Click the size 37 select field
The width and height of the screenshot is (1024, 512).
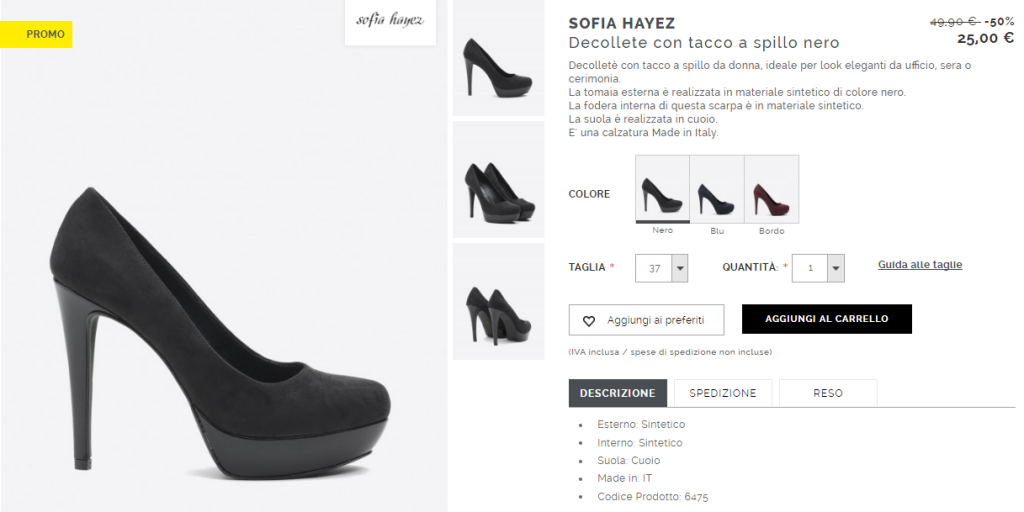point(662,268)
